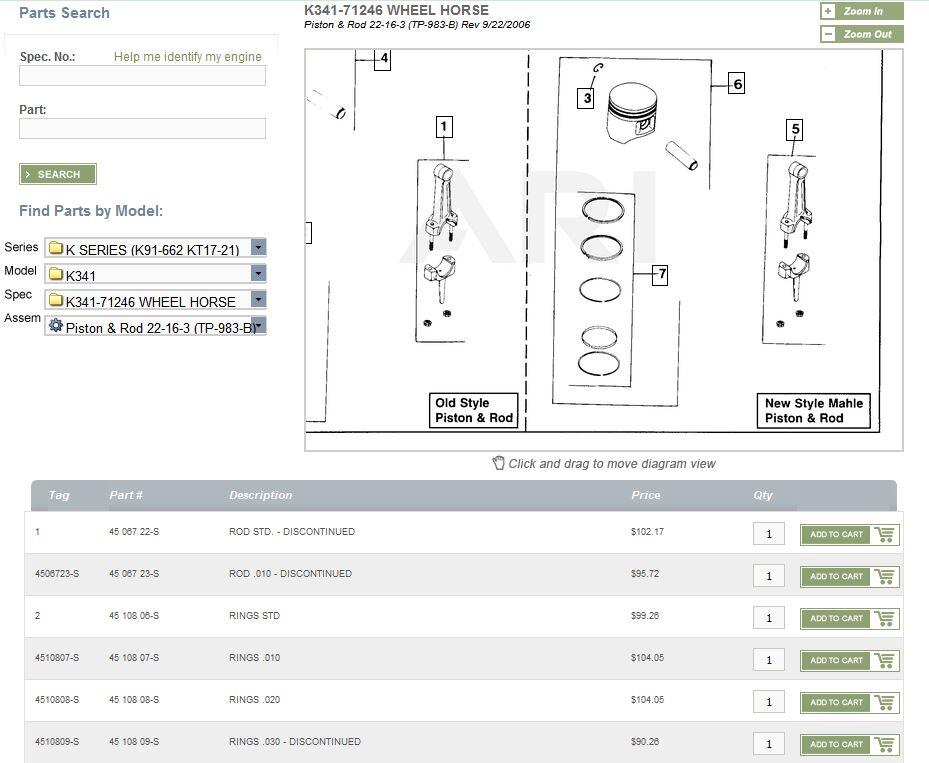Open the K341 model combo box
The image size is (929, 763).
coord(155,274)
